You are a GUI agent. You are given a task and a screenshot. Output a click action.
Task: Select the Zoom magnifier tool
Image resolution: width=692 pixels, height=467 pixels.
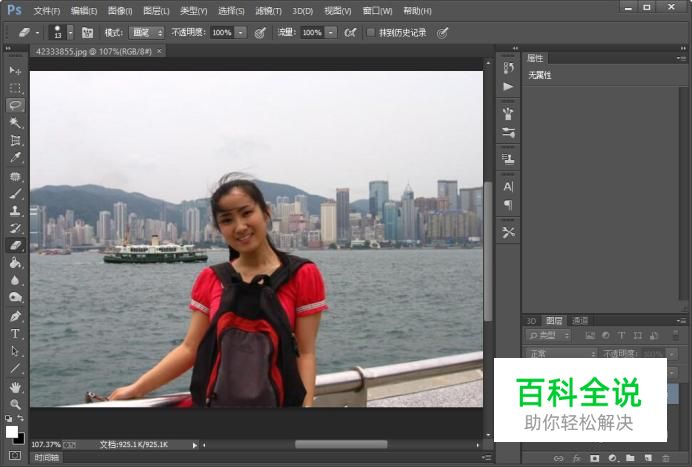[15, 403]
